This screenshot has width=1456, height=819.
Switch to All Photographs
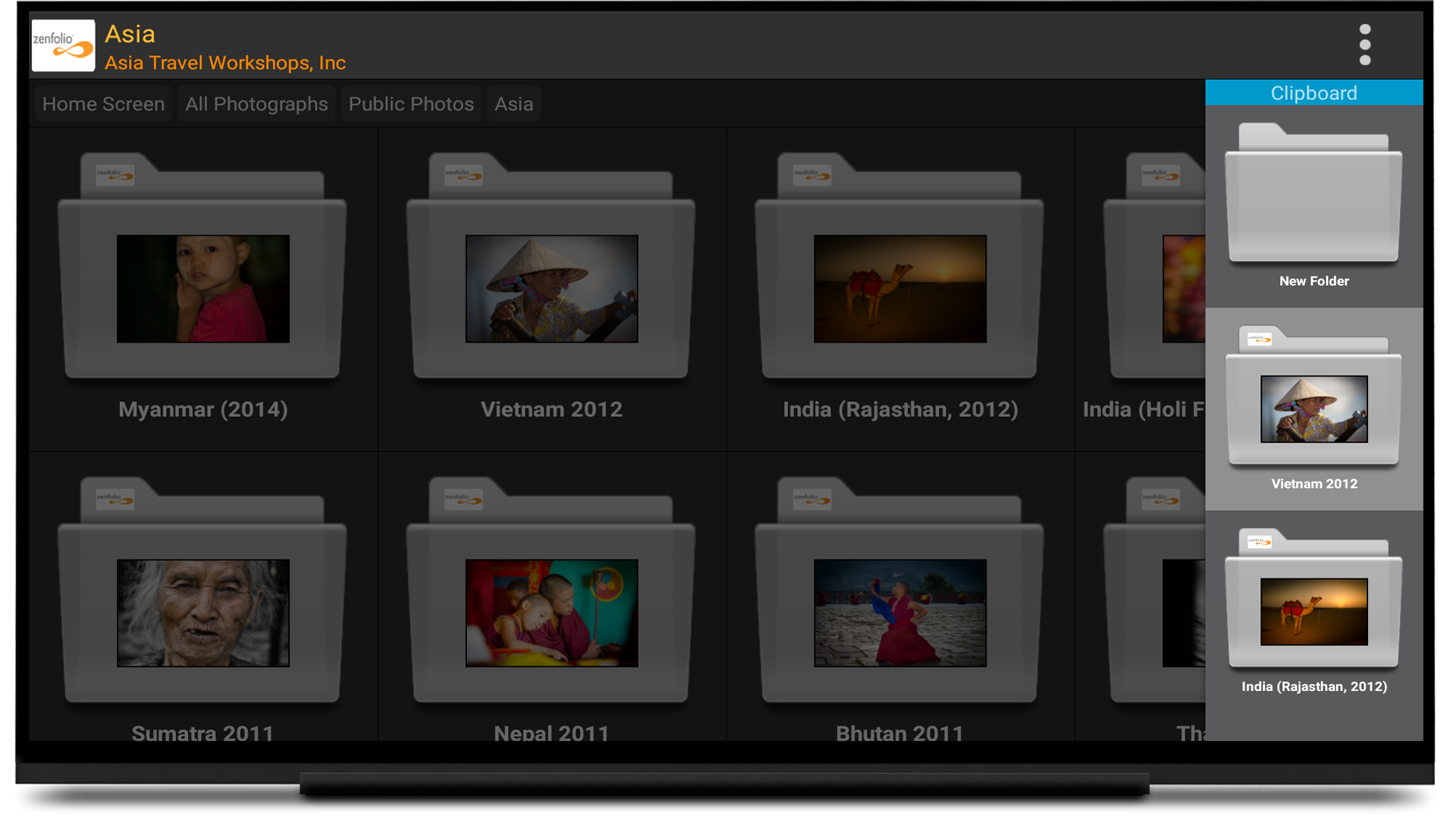[256, 104]
